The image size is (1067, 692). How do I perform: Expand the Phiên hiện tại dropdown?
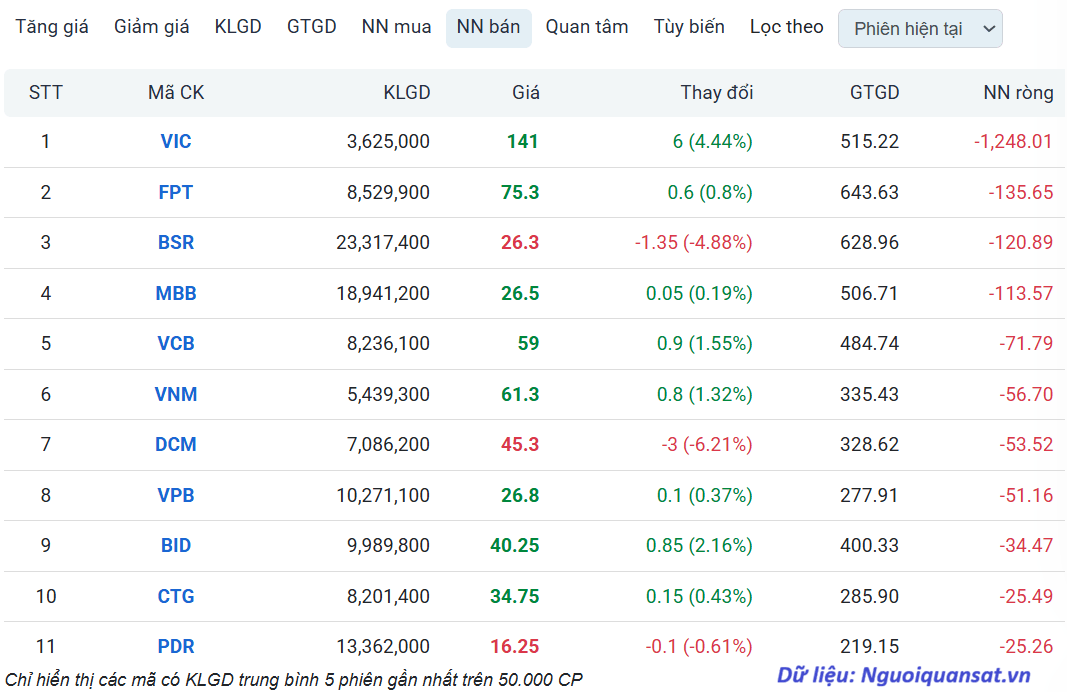920,29
